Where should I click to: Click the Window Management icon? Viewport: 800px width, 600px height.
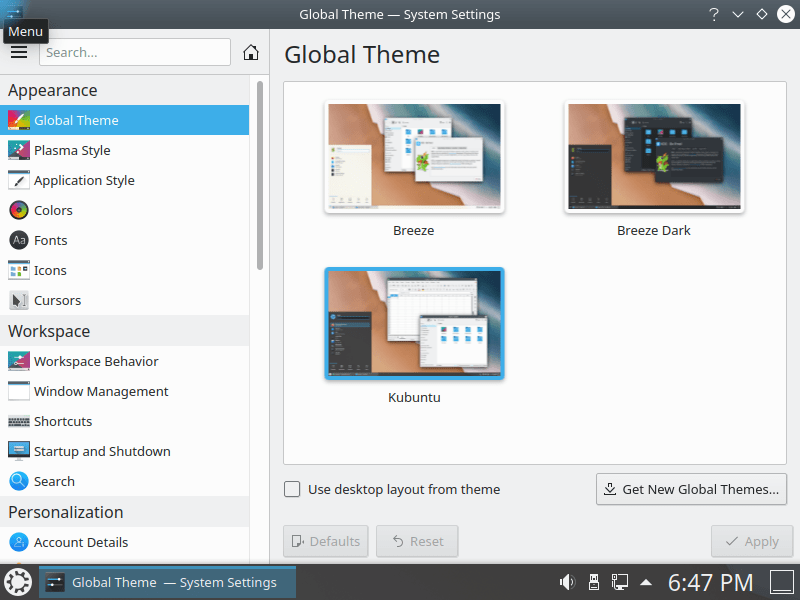pyautogui.click(x=19, y=391)
